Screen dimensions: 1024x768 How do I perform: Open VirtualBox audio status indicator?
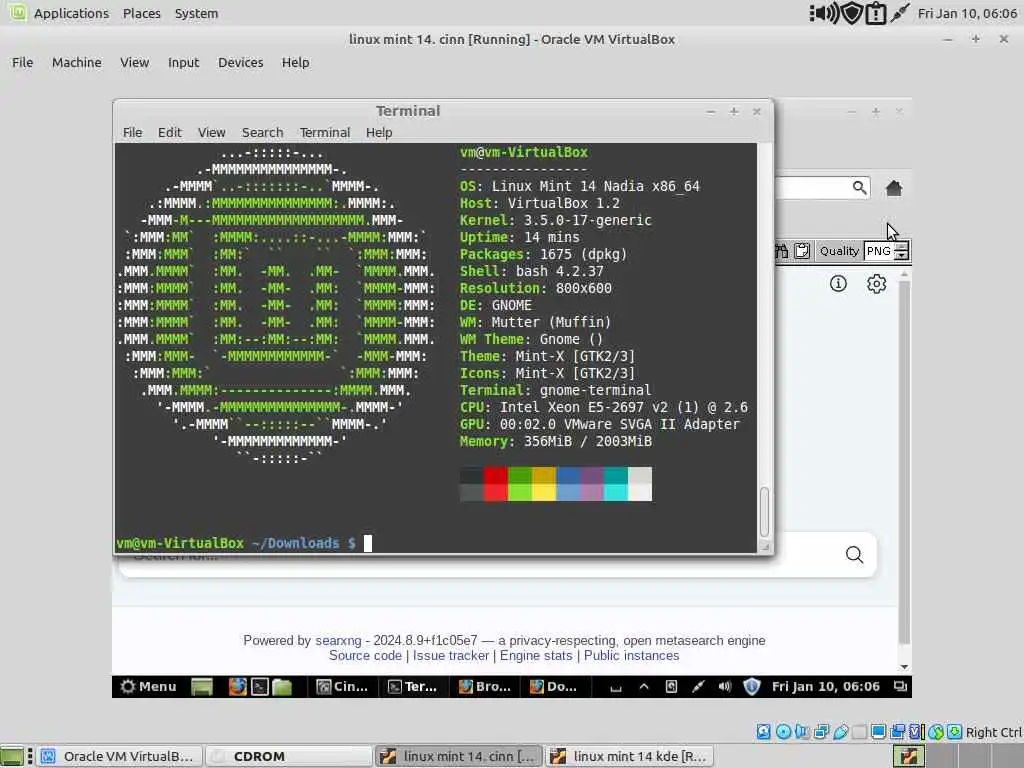pyautogui.click(x=802, y=732)
